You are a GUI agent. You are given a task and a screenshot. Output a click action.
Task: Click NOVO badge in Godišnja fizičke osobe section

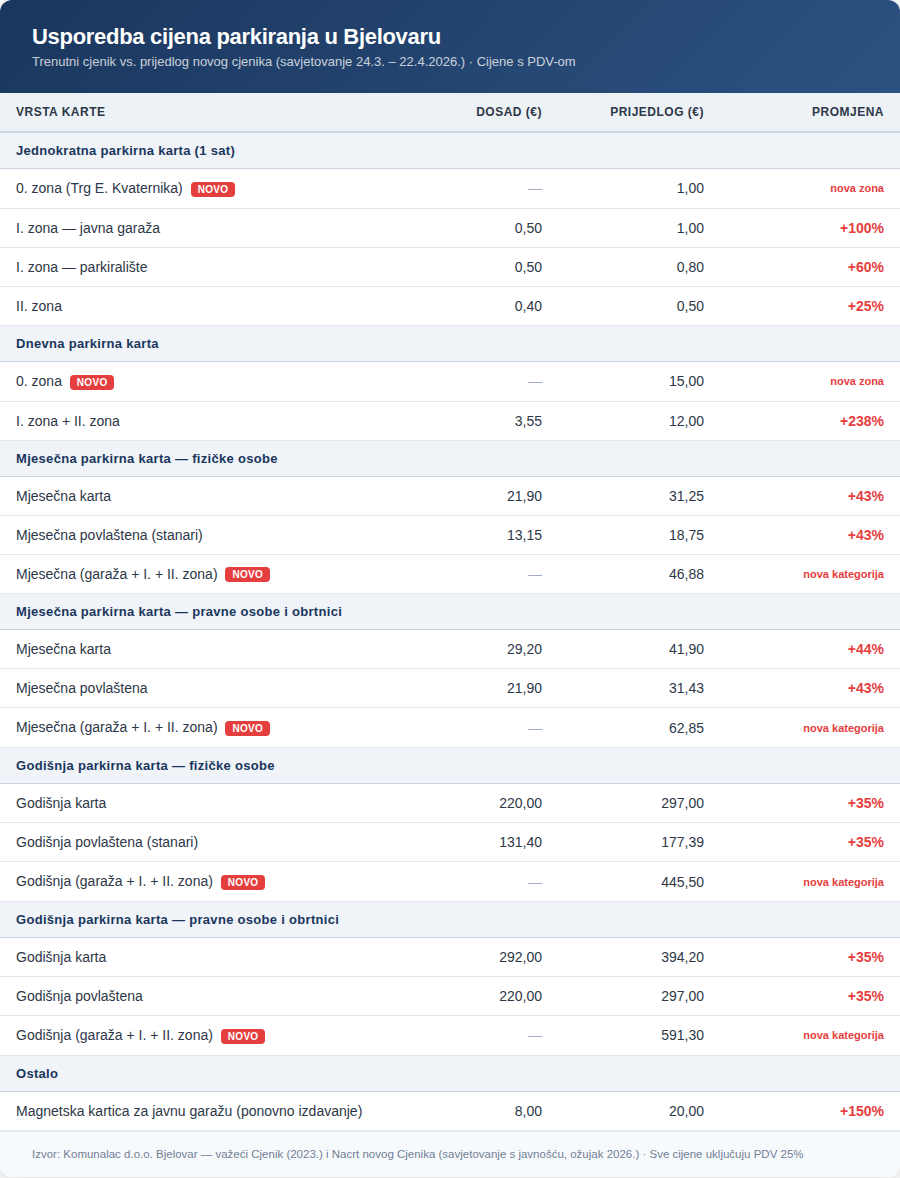tap(243, 882)
